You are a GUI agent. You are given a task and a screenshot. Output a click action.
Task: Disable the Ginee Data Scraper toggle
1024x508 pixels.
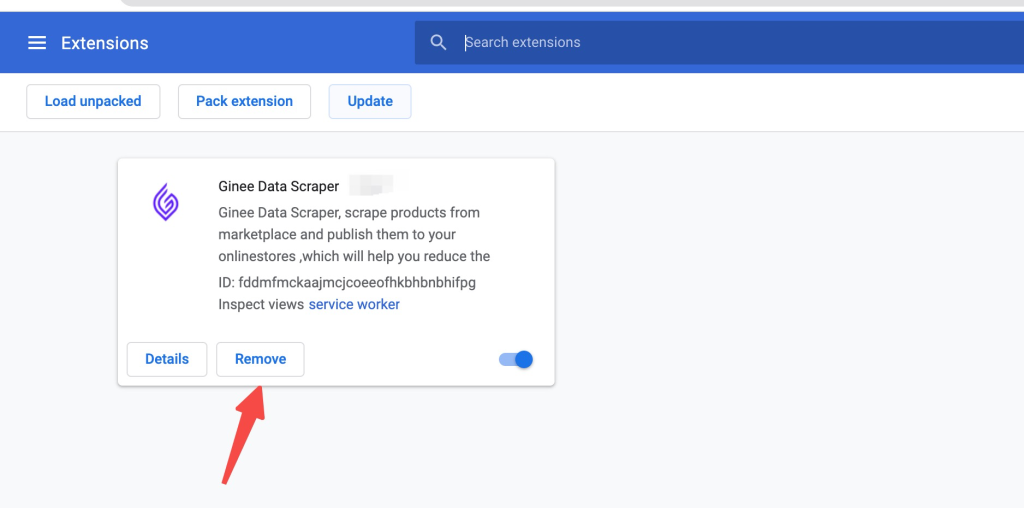516,359
